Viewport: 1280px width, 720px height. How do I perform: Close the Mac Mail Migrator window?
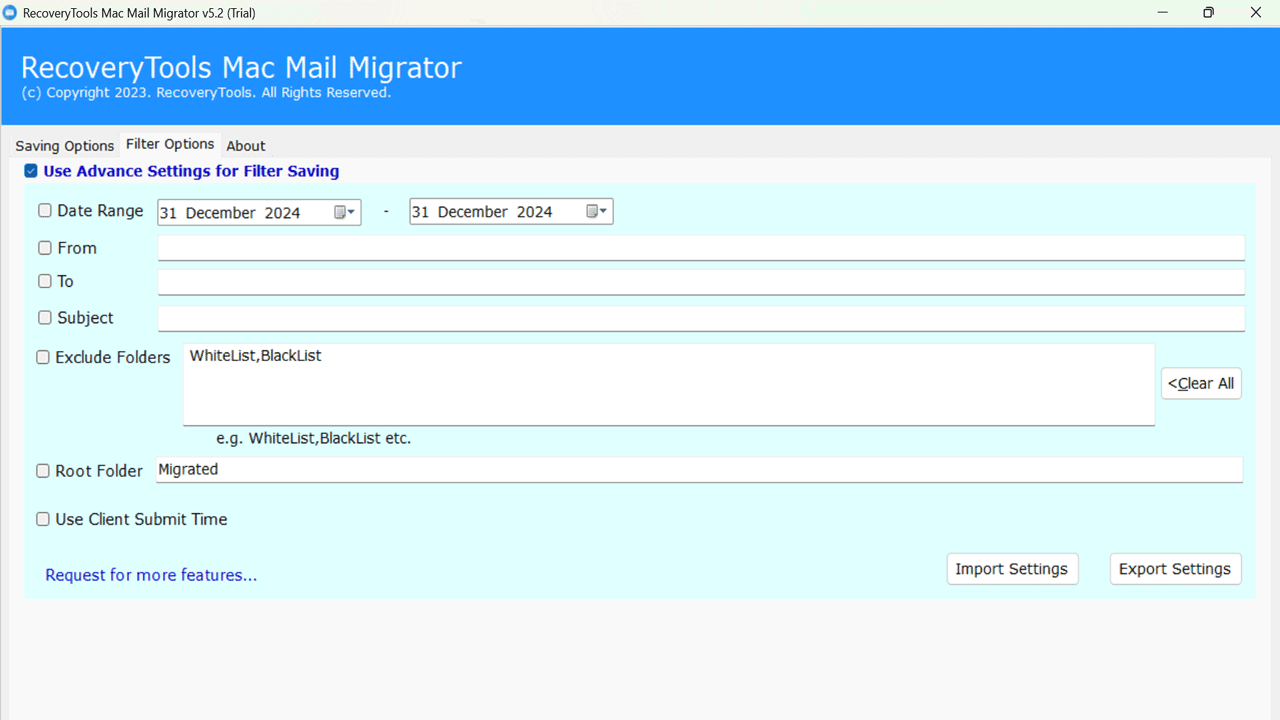[1256, 13]
